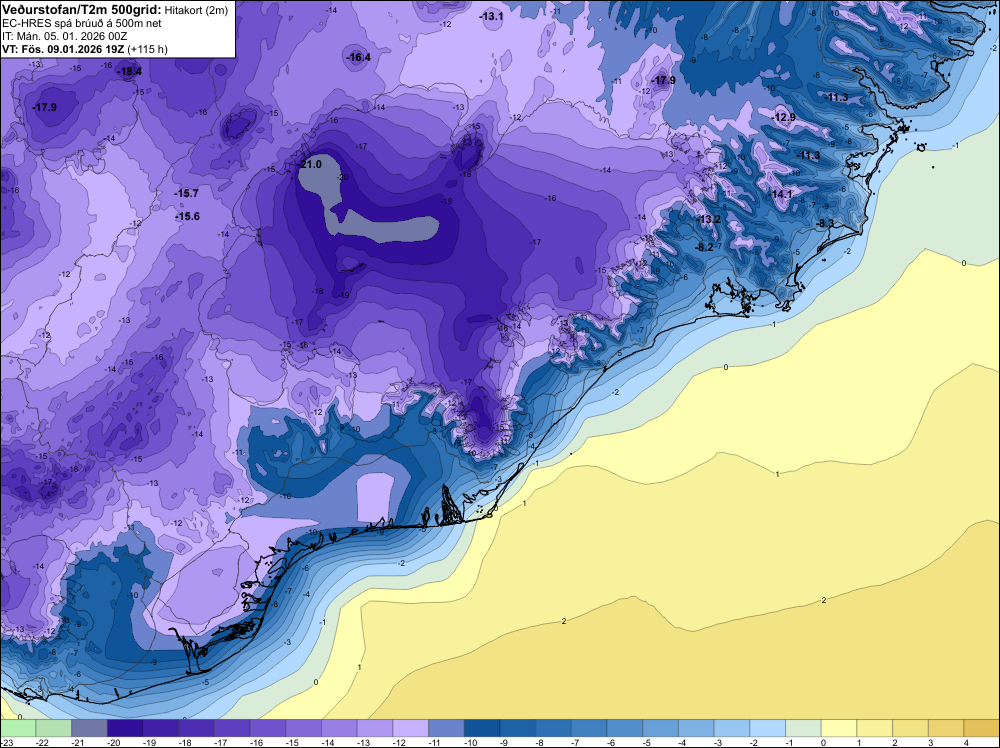
Task: Pick the pale blue legend swatch at -2
Action: click(x=768, y=727)
